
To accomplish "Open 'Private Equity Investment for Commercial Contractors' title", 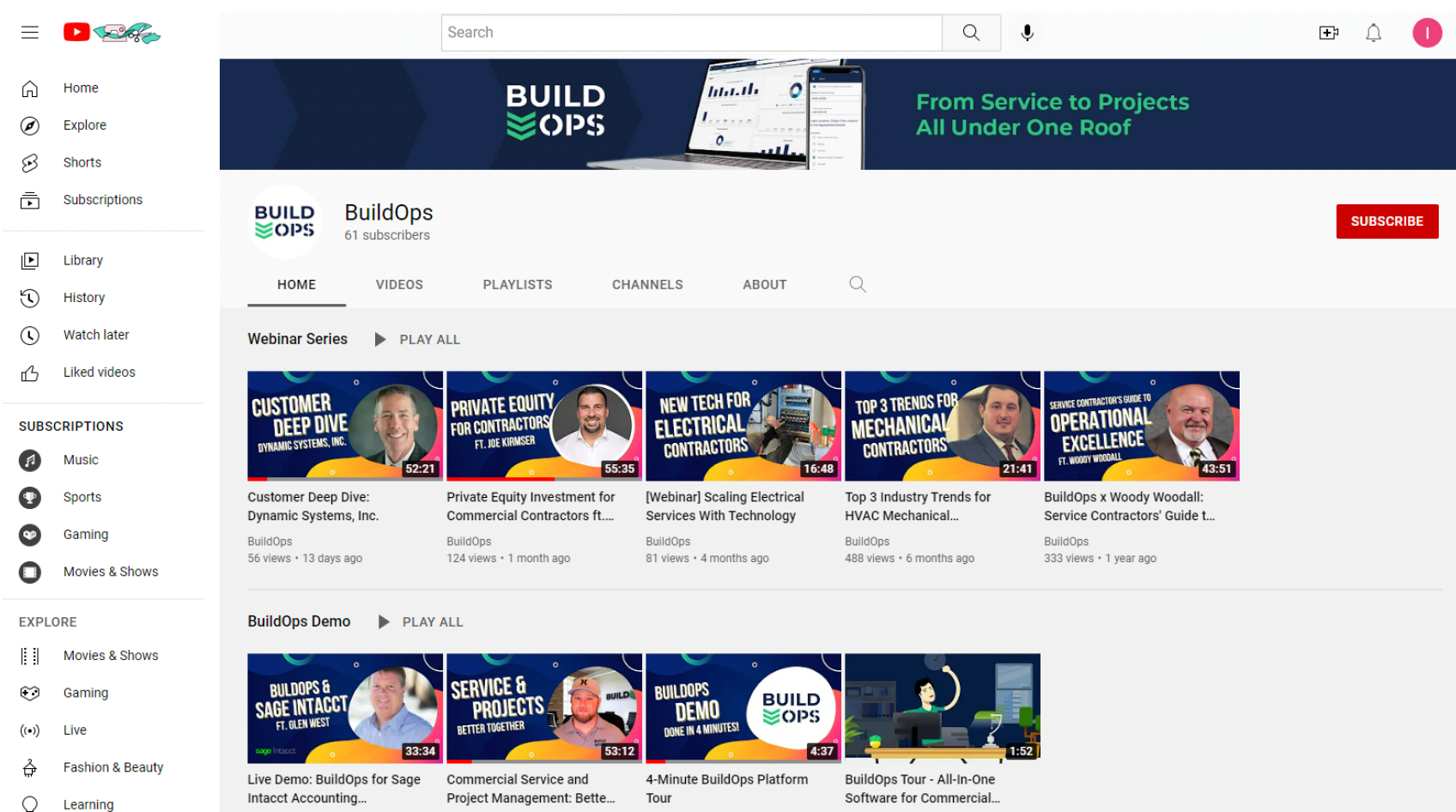I will (531, 506).
